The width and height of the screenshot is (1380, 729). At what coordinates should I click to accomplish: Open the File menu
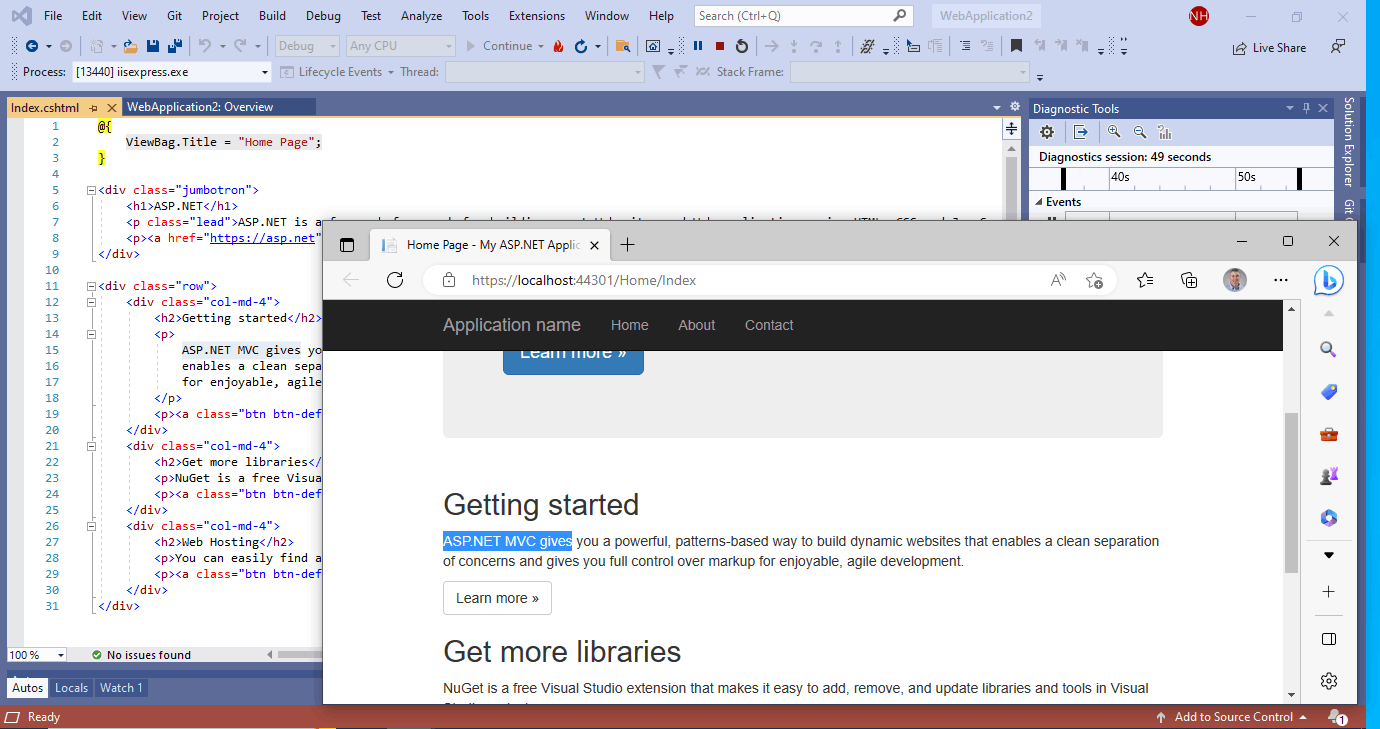pyautogui.click(x=53, y=16)
